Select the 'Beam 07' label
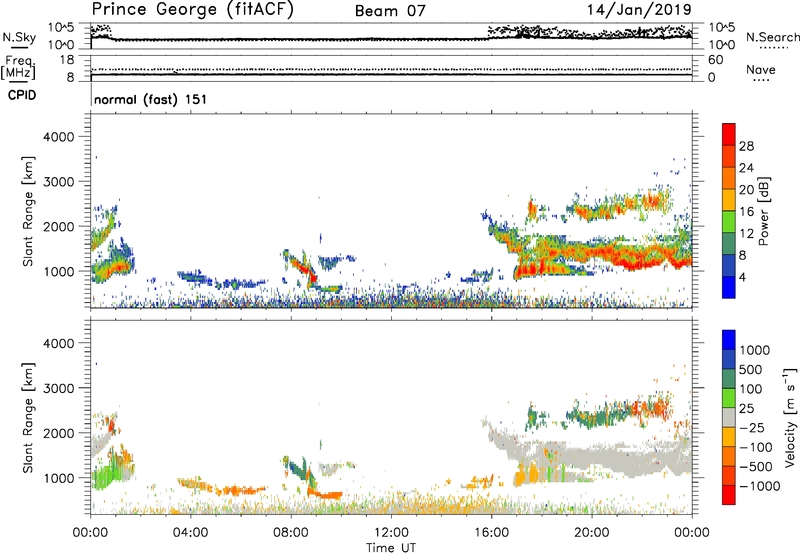The width and height of the screenshot is (800, 554). click(x=390, y=11)
